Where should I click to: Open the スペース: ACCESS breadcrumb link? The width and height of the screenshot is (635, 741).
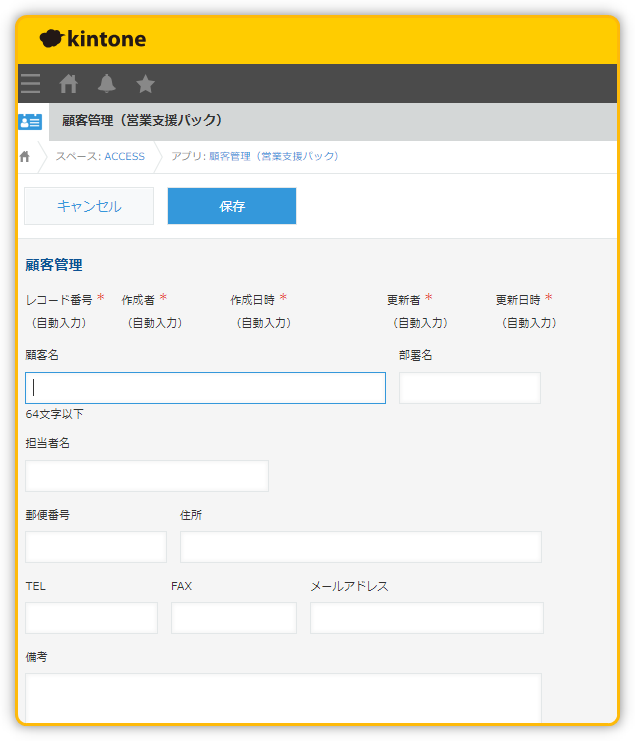tap(100, 157)
